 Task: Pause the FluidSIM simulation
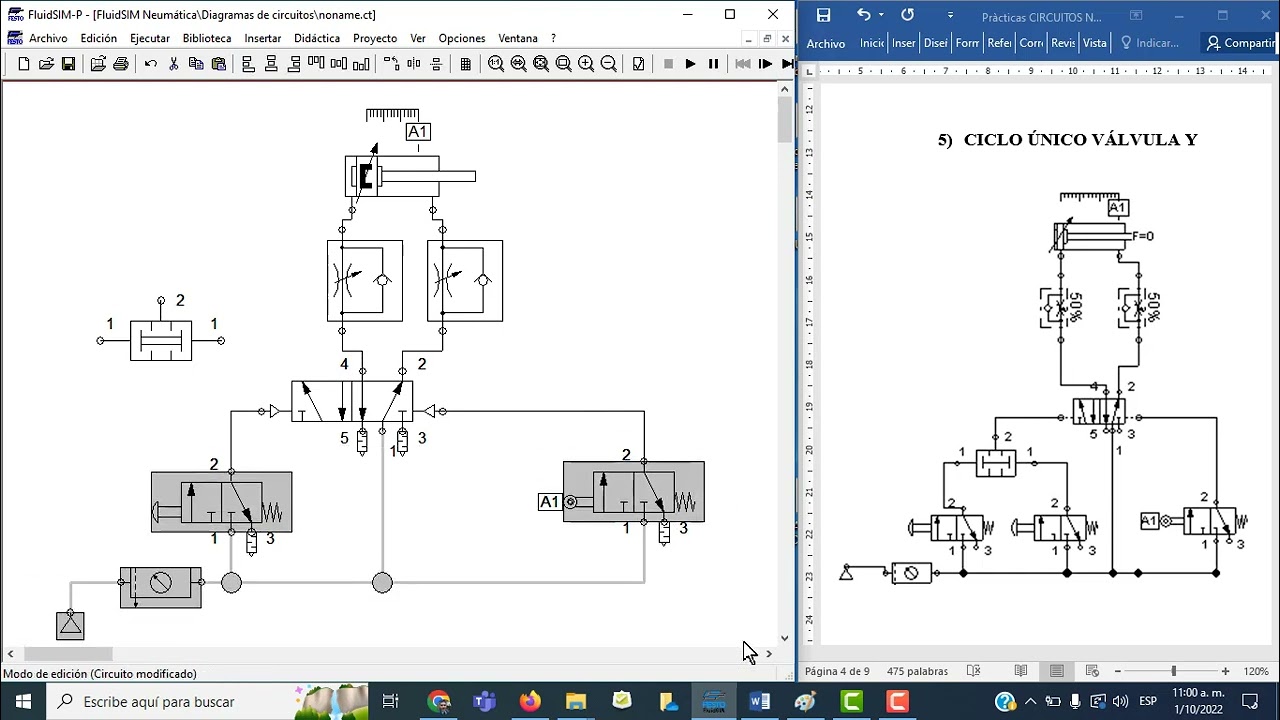coord(713,64)
